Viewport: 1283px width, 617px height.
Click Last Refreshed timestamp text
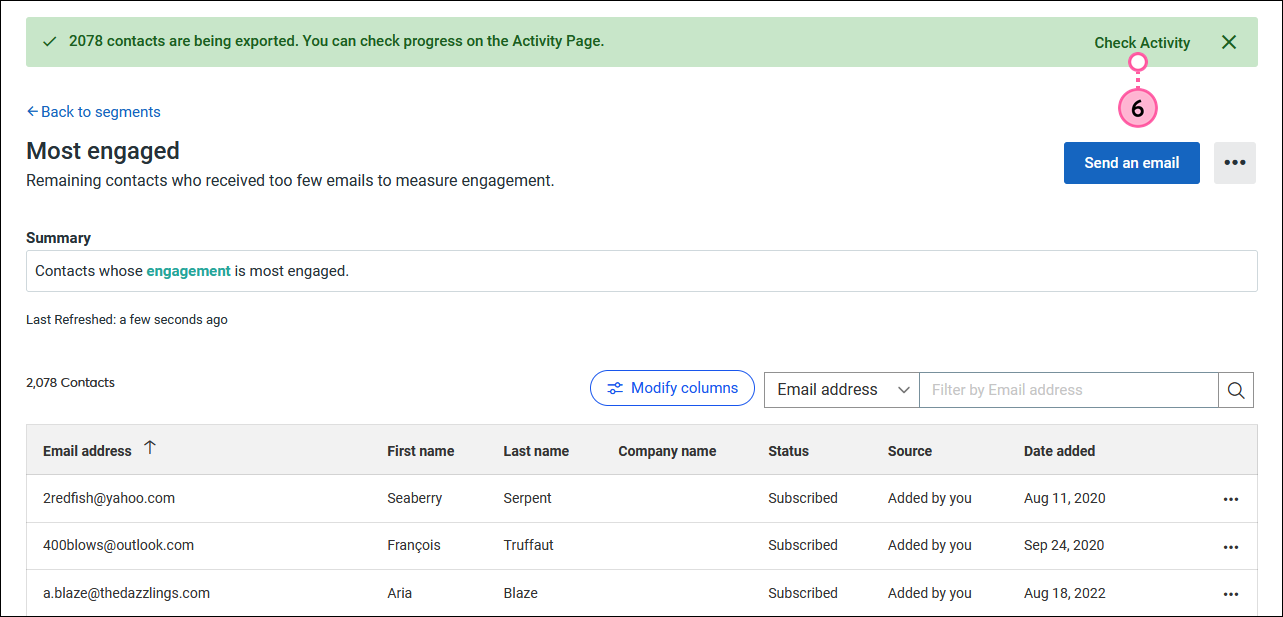[127, 320]
